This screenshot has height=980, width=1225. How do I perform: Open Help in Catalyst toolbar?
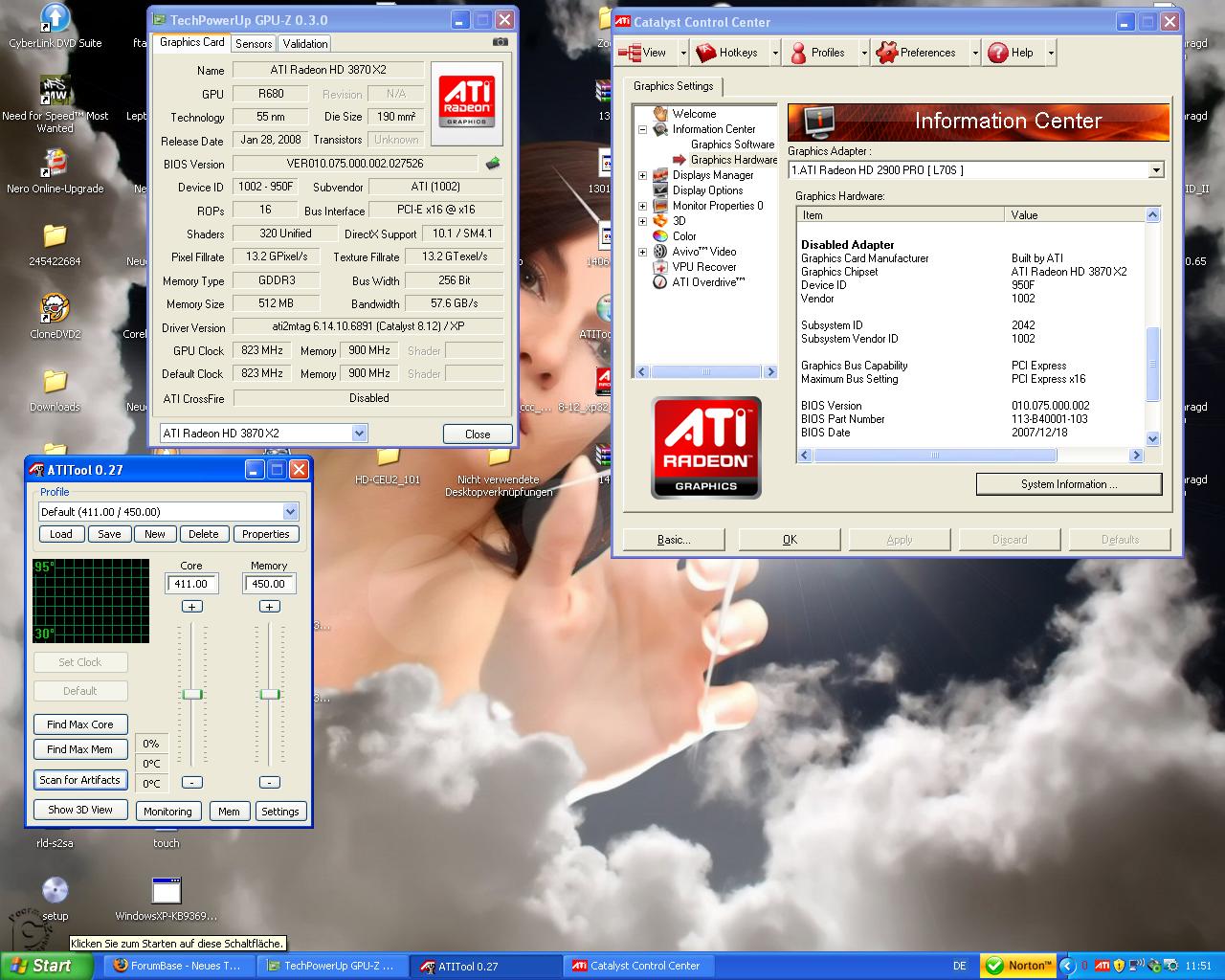pyautogui.click(x=1011, y=53)
